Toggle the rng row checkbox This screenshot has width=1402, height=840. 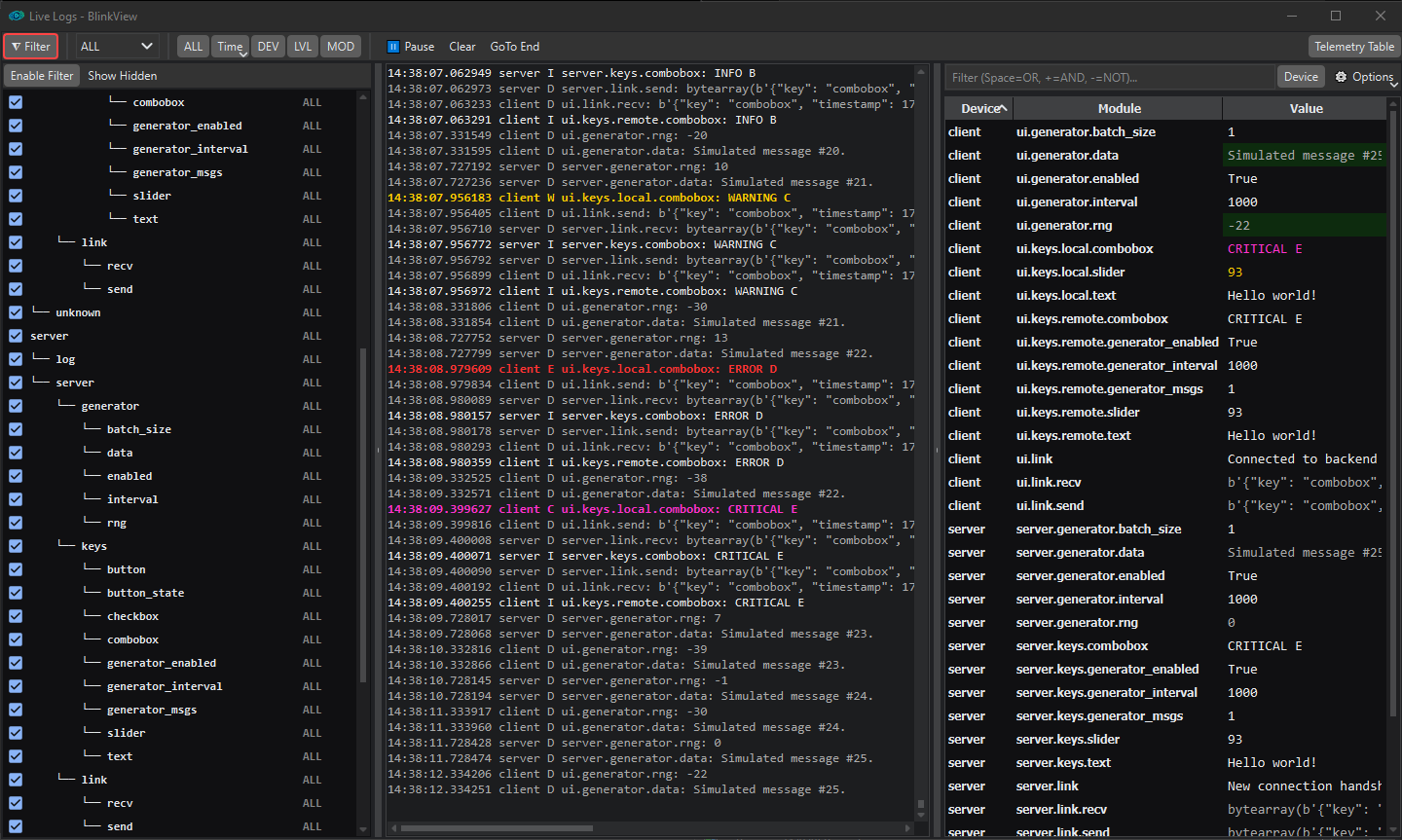[16, 523]
